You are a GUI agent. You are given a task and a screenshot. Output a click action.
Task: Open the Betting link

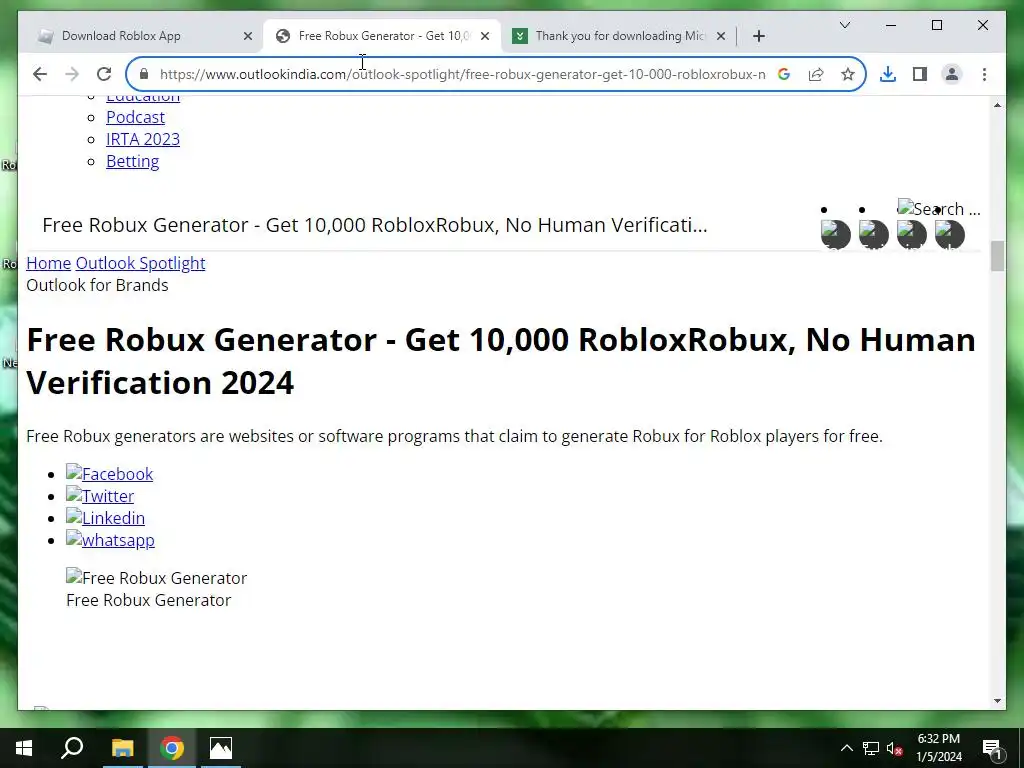pos(133,161)
